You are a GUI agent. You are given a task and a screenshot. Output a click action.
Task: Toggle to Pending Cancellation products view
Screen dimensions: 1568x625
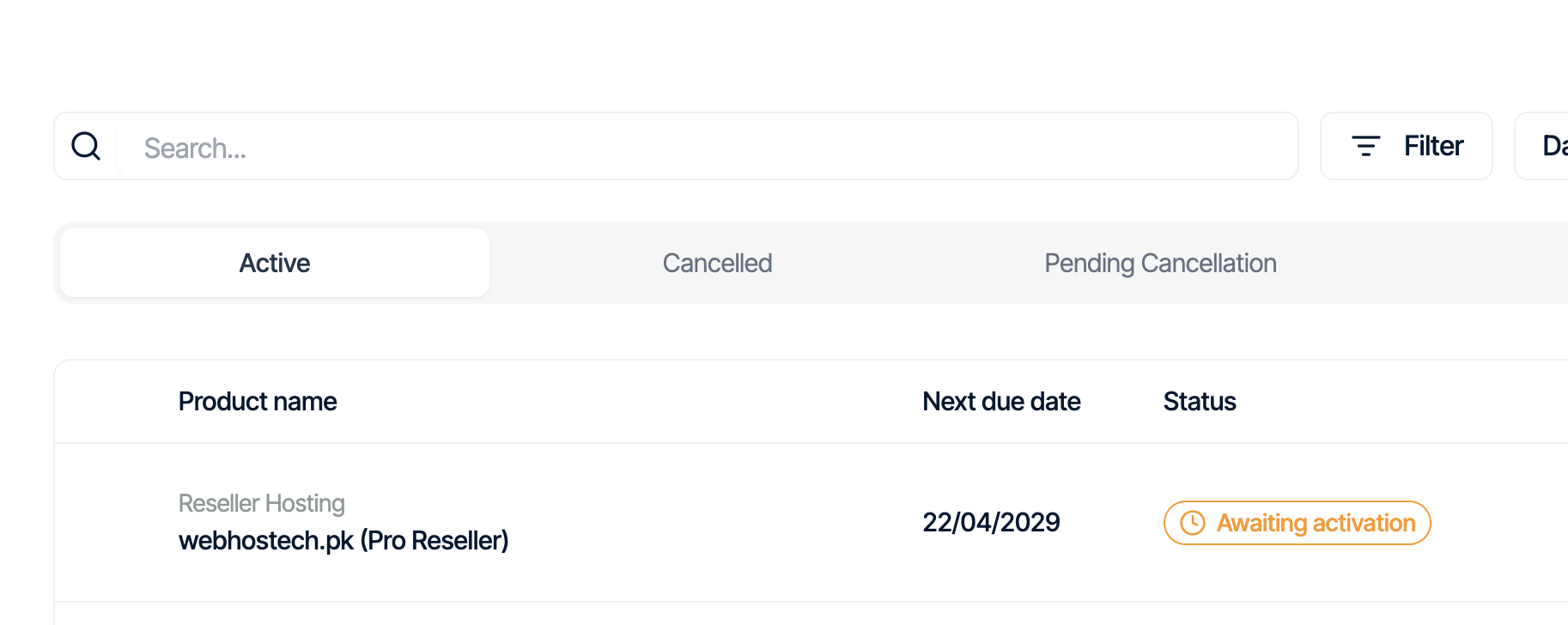pyautogui.click(x=1160, y=263)
